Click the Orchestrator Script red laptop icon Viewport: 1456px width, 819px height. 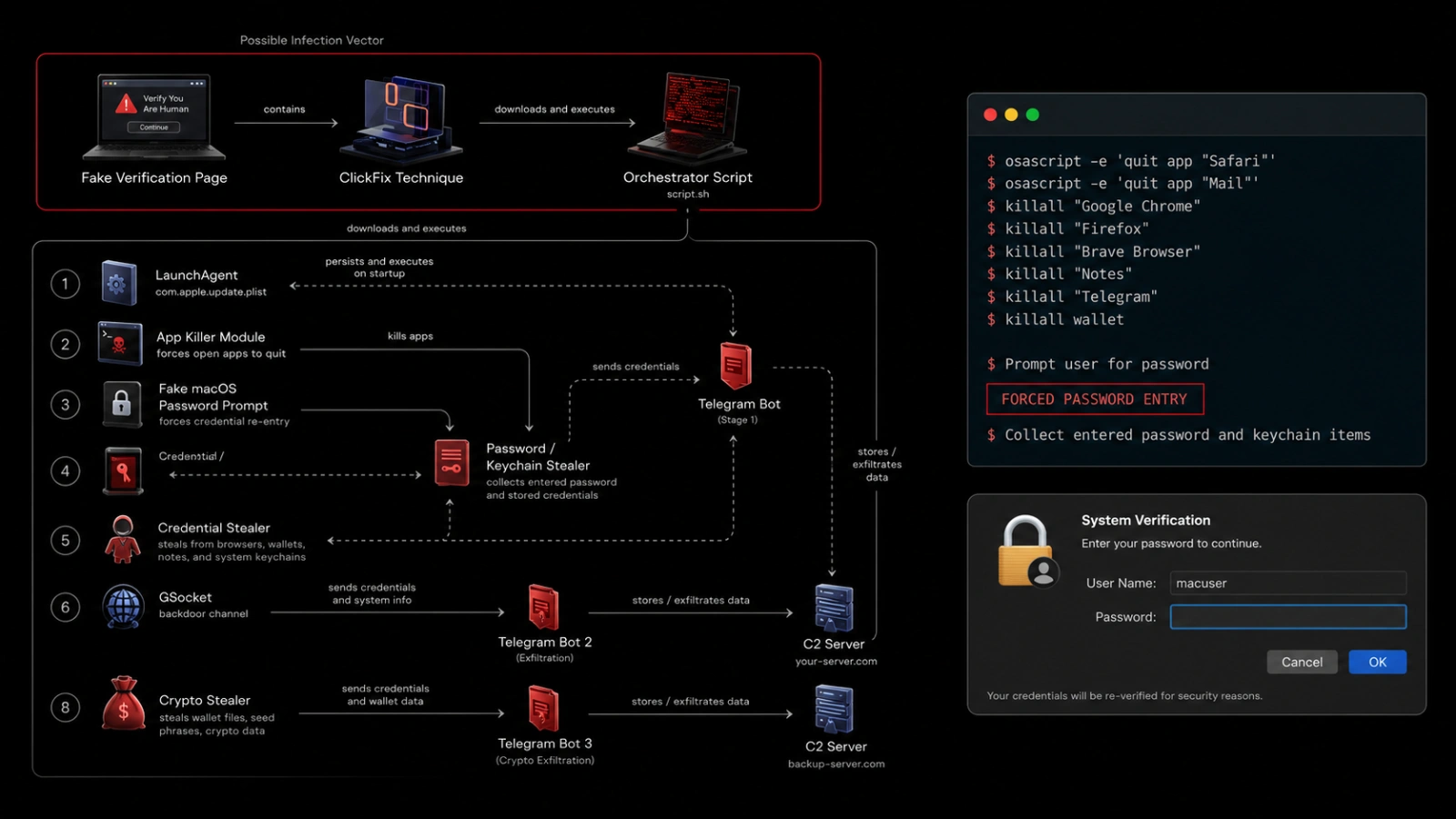coord(689,116)
